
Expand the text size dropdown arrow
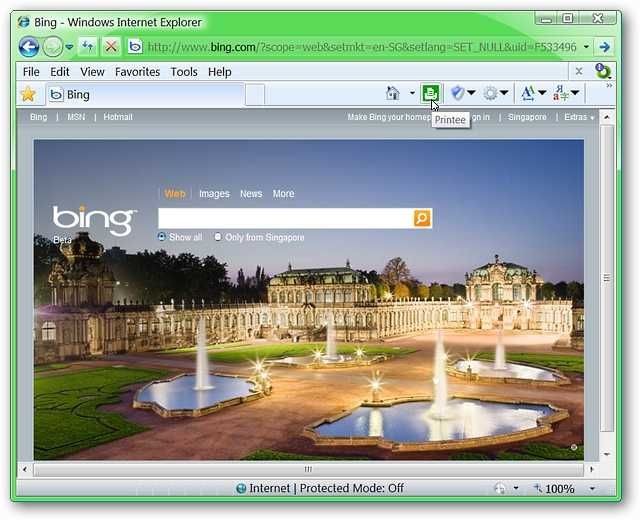pos(542,93)
